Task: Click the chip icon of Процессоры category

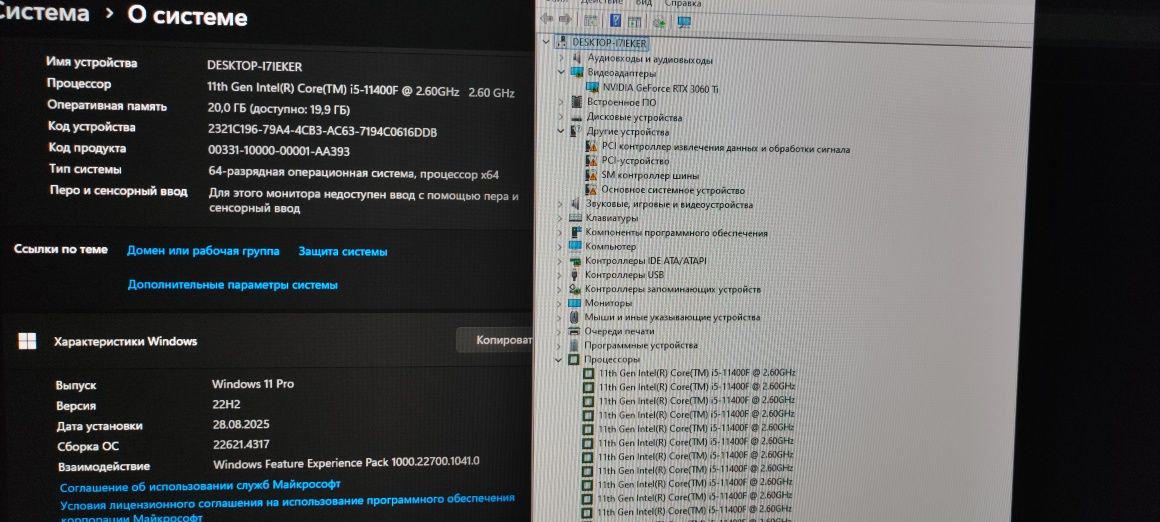Action: pos(573,359)
